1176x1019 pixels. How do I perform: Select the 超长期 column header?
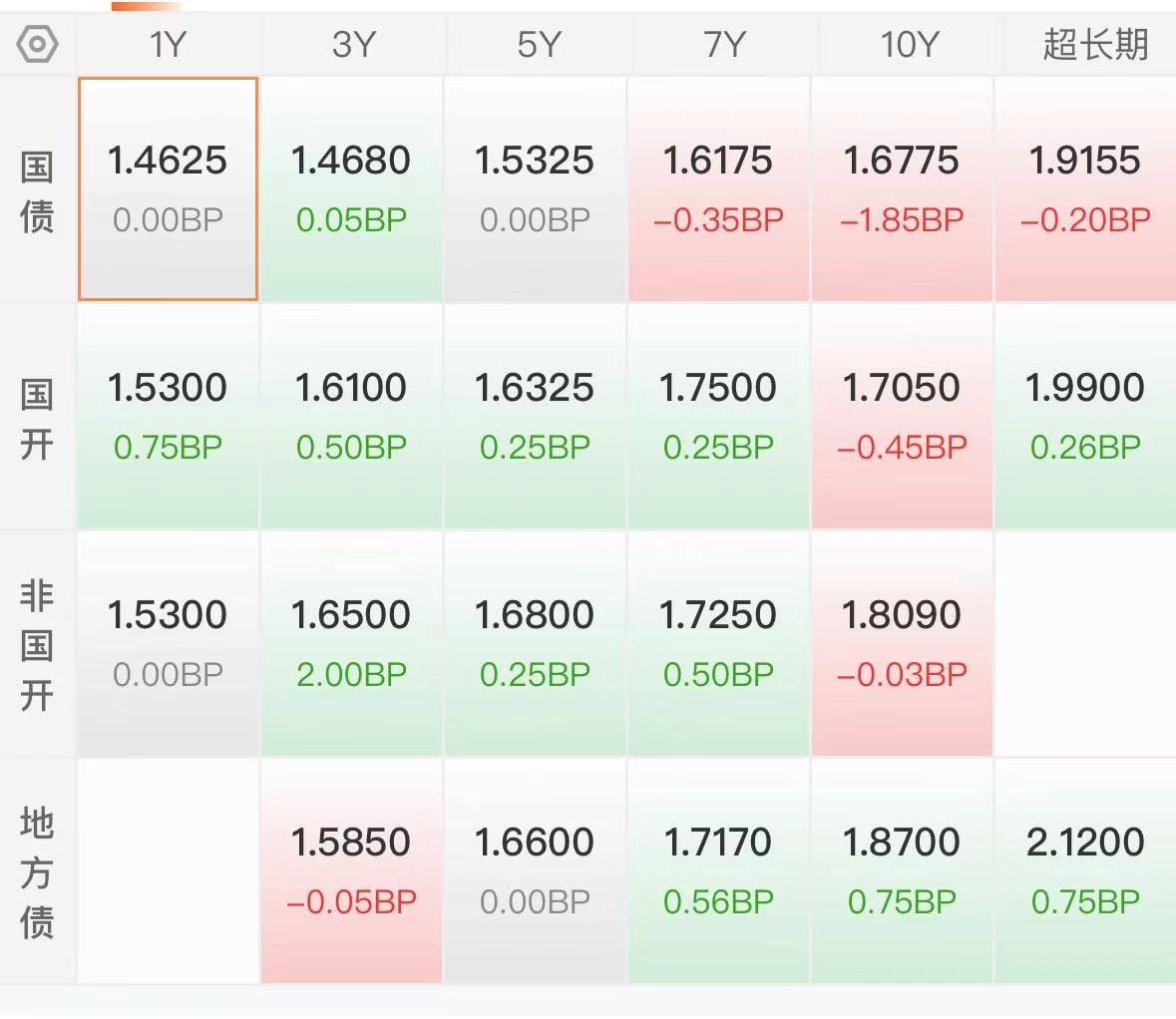click(1094, 44)
